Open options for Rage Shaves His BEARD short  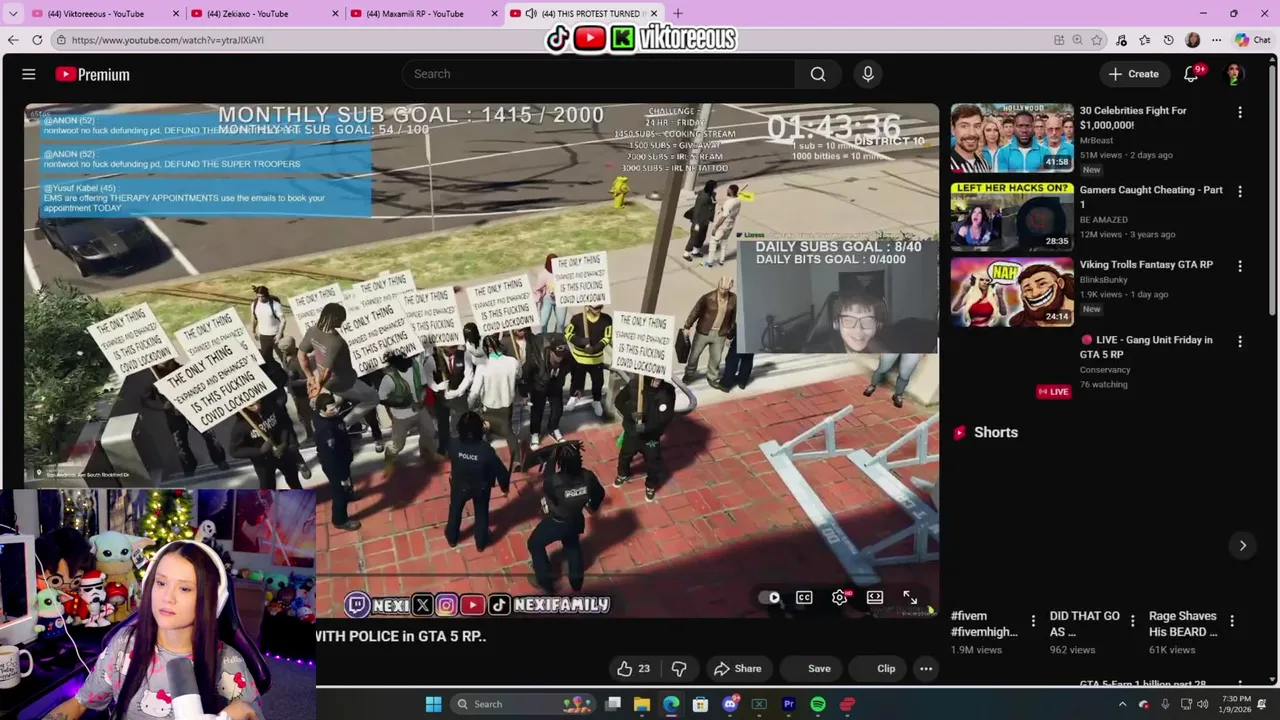point(1231,621)
